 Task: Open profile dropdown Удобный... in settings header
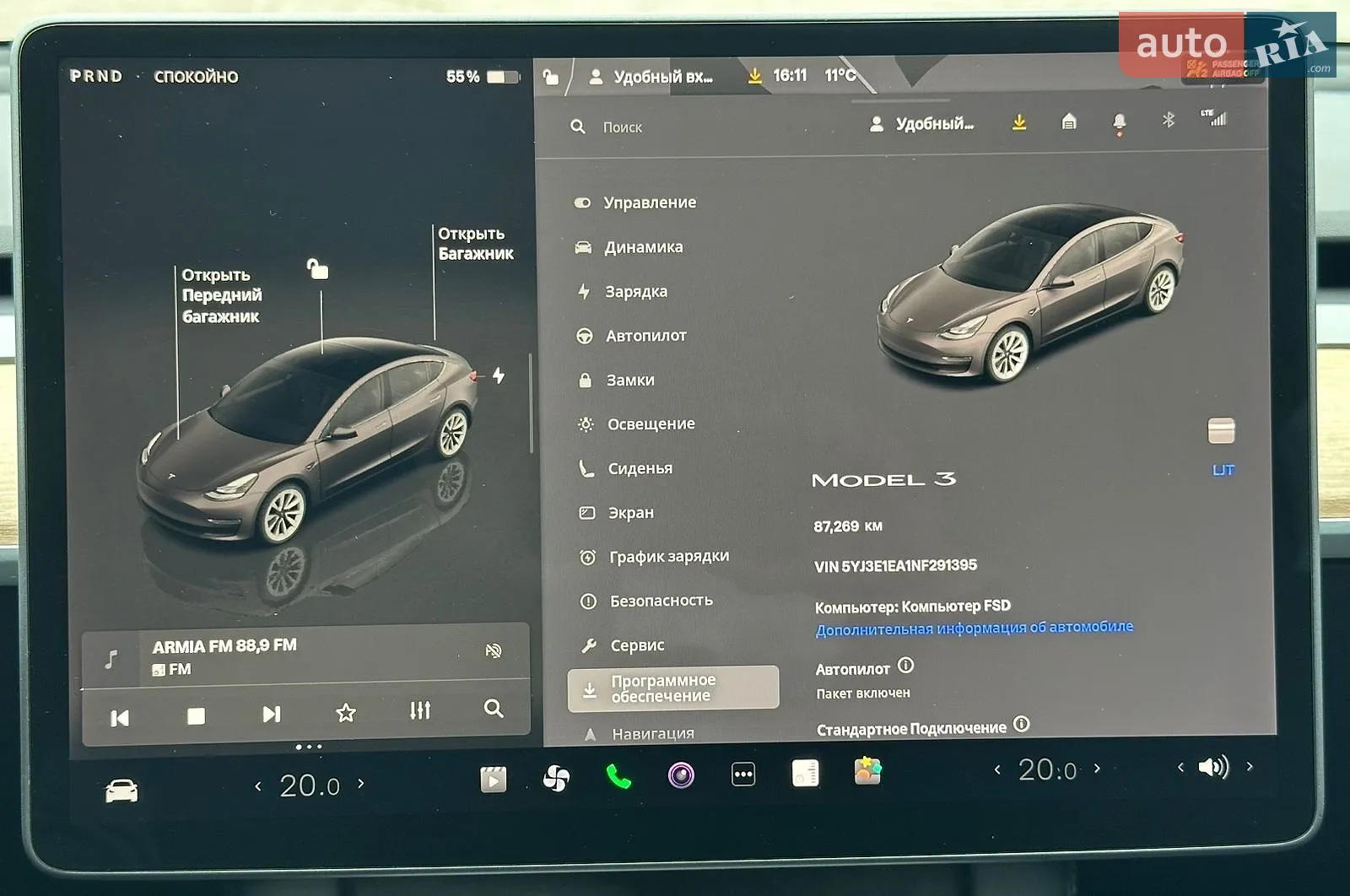921,124
